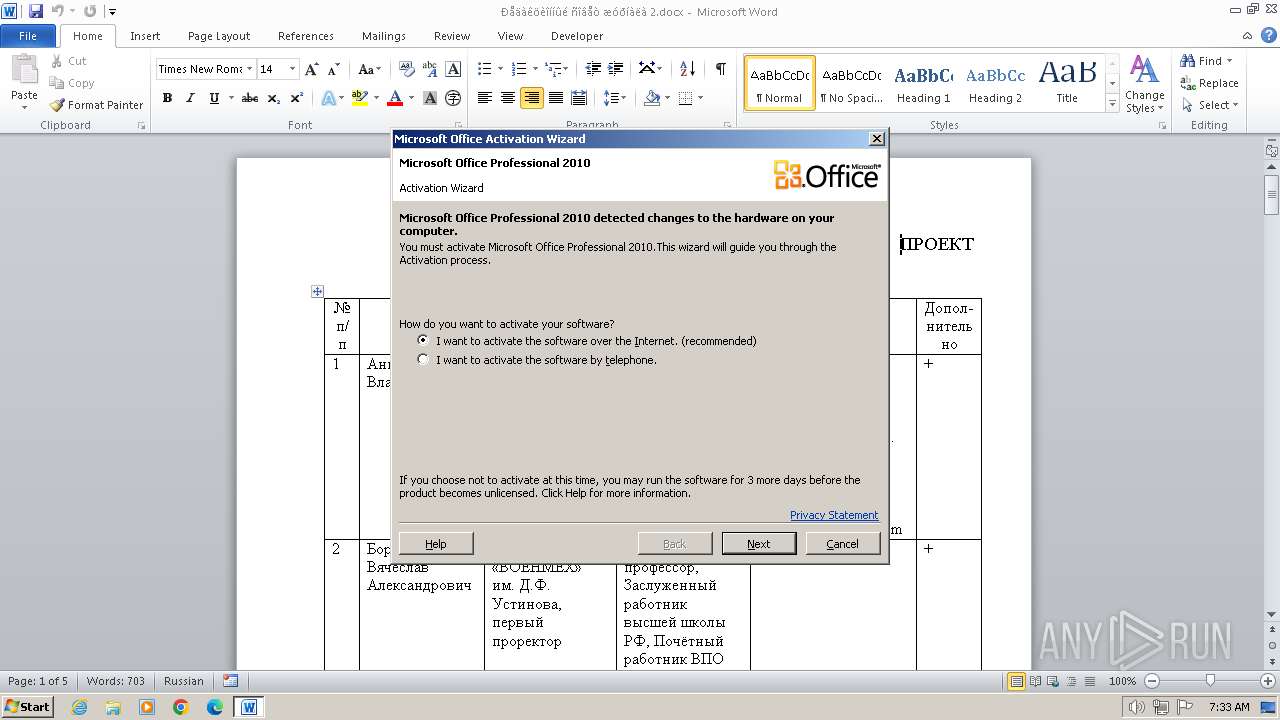The height and width of the screenshot is (720, 1280).
Task: Align text left
Action: point(485,98)
